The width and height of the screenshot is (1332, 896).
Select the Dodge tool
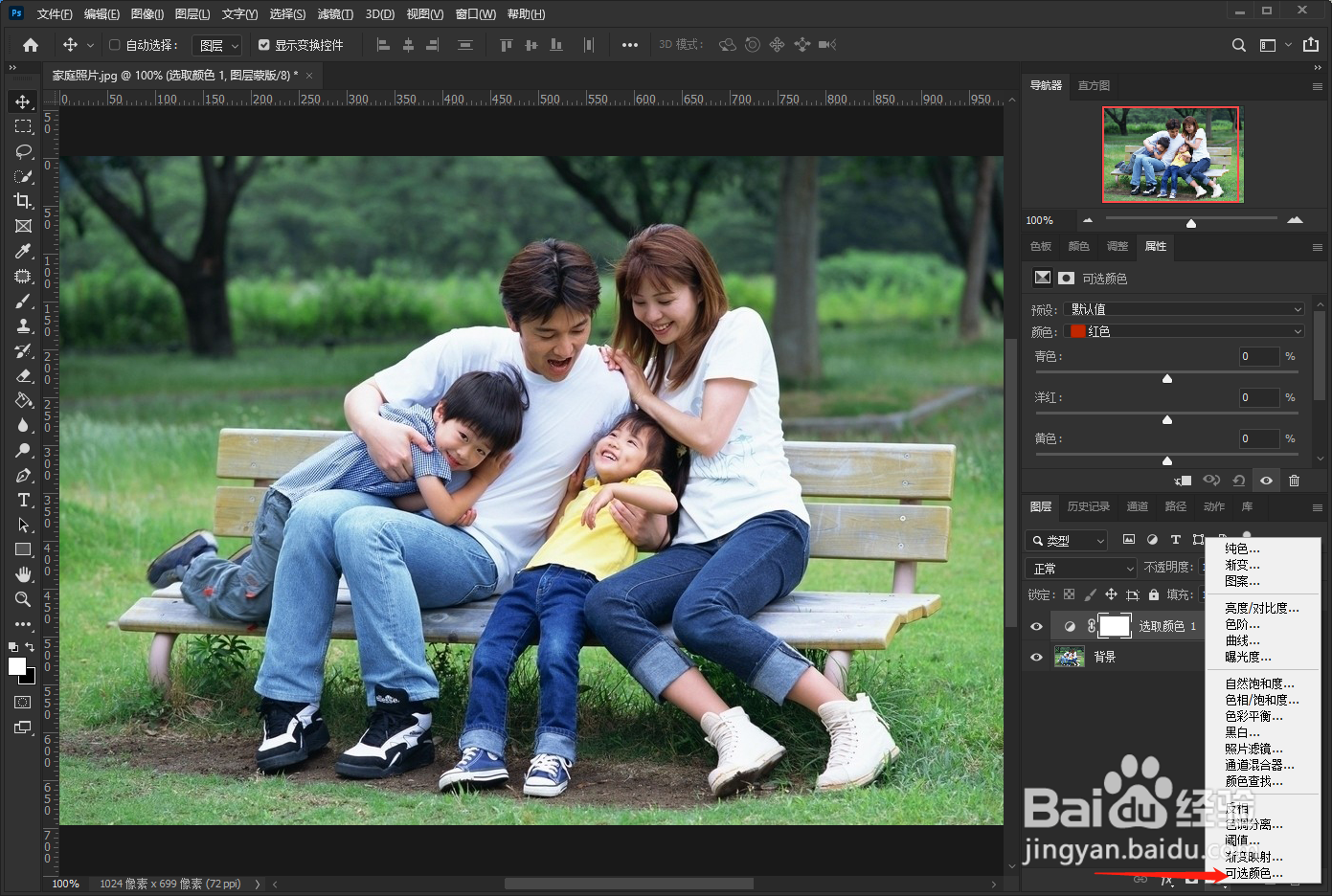click(x=23, y=450)
